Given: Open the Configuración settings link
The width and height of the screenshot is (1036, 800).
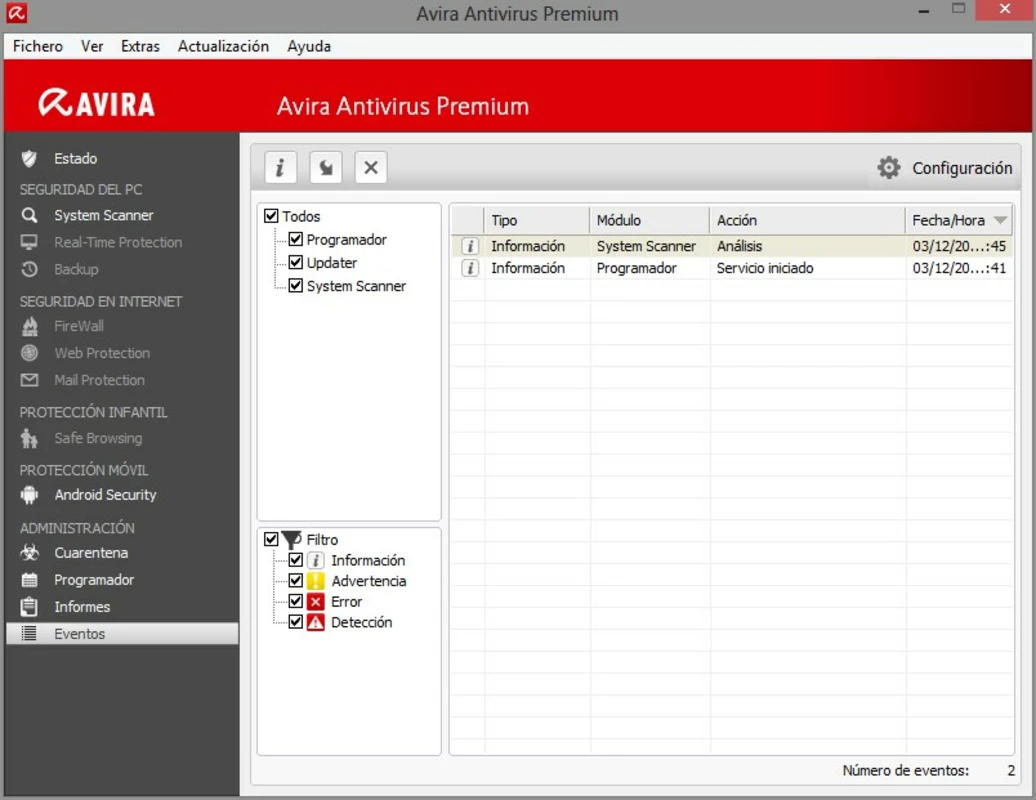Looking at the screenshot, I should 962,168.
